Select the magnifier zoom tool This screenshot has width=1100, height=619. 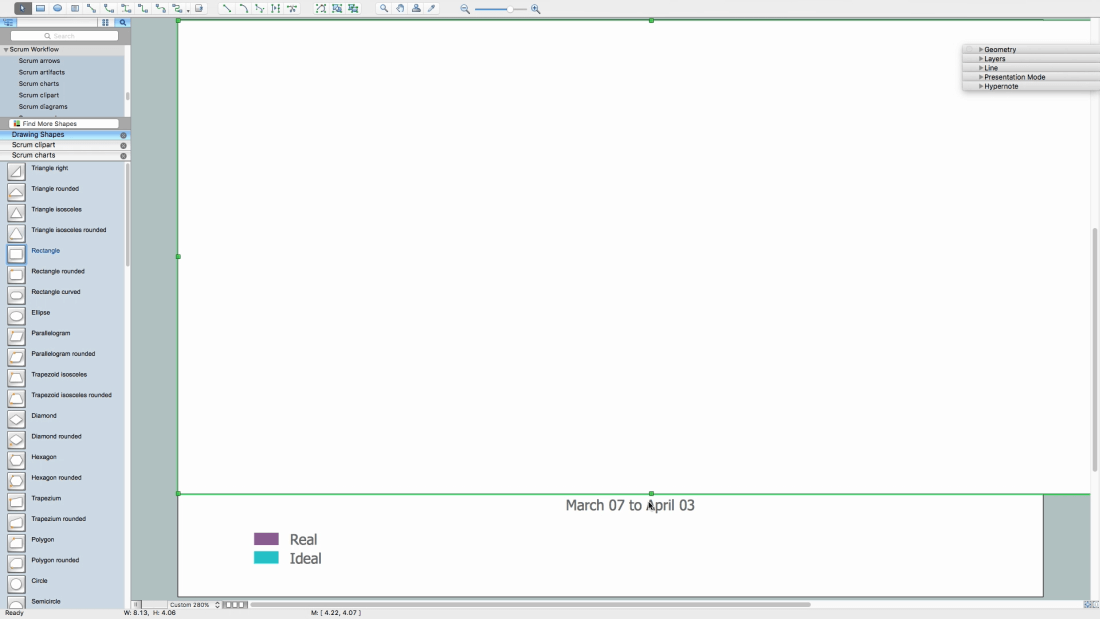pos(384,8)
